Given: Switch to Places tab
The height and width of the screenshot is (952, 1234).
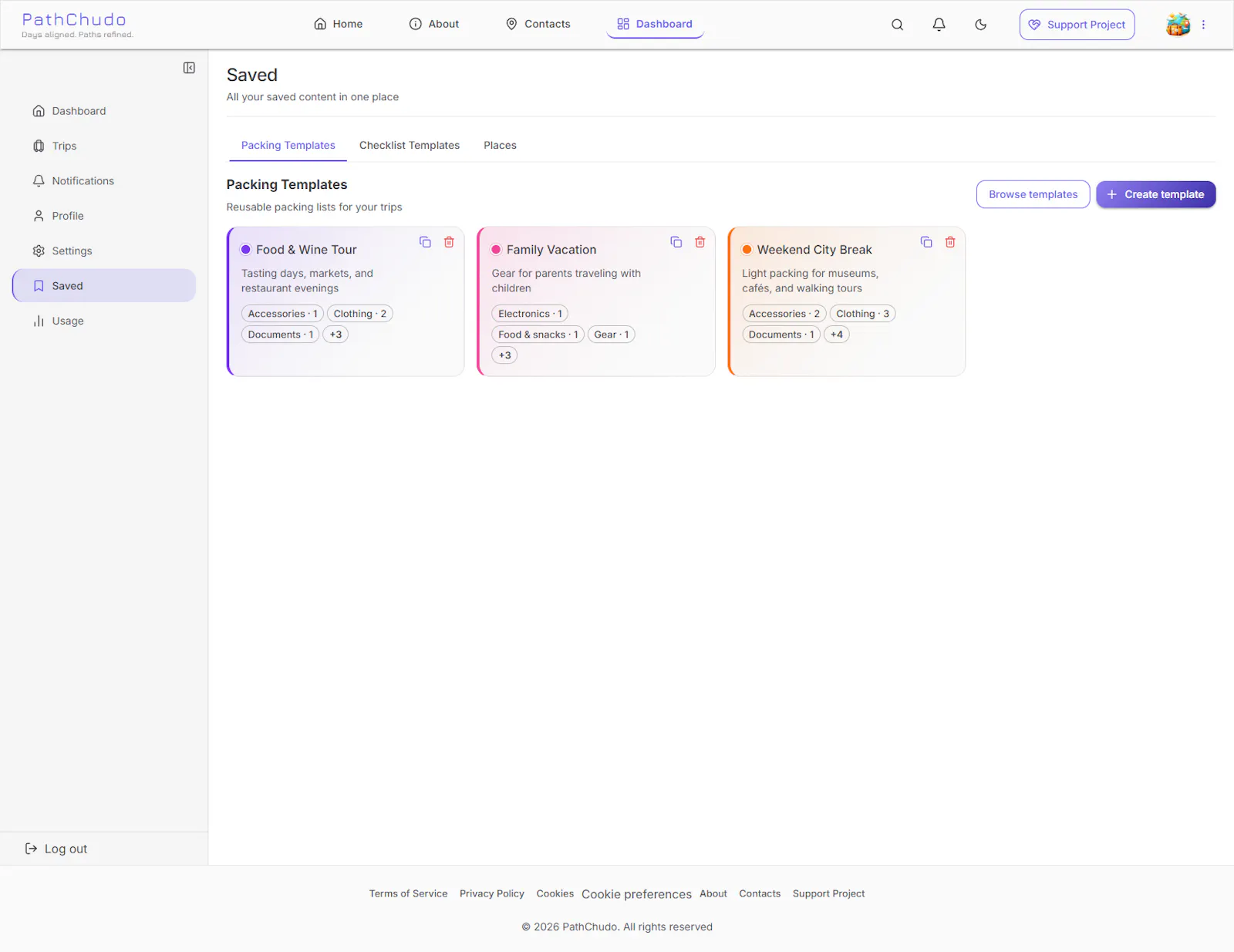Looking at the screenshot, I should [500, 145].
